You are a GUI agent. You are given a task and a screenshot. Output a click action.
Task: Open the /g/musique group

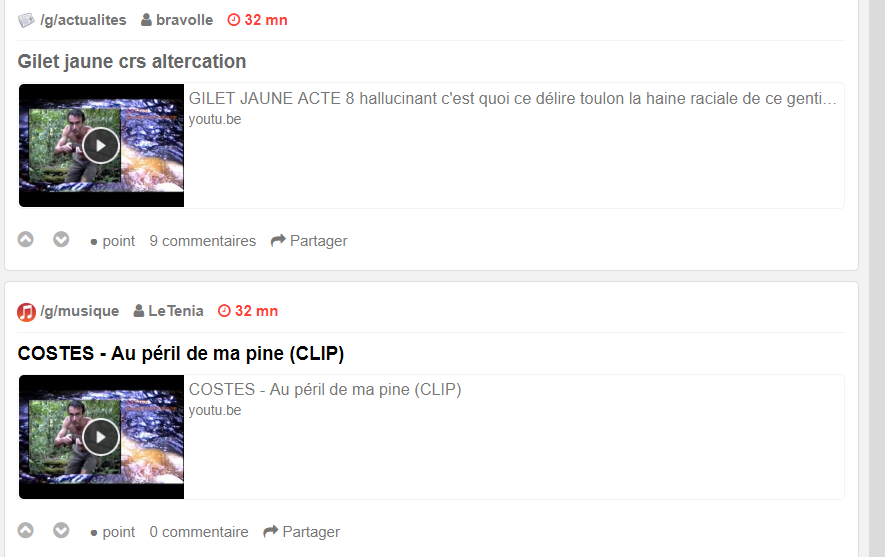pos(80,312)
